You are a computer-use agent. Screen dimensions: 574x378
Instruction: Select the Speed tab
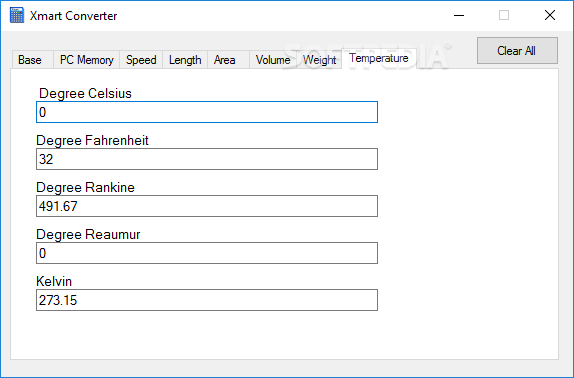coord(141,60)
